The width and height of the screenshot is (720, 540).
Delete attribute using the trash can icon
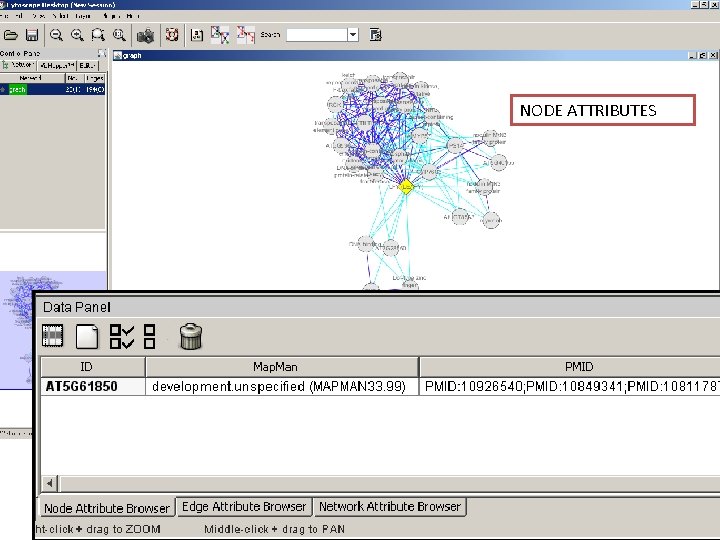pyautogui.click(x=190, y=337)
